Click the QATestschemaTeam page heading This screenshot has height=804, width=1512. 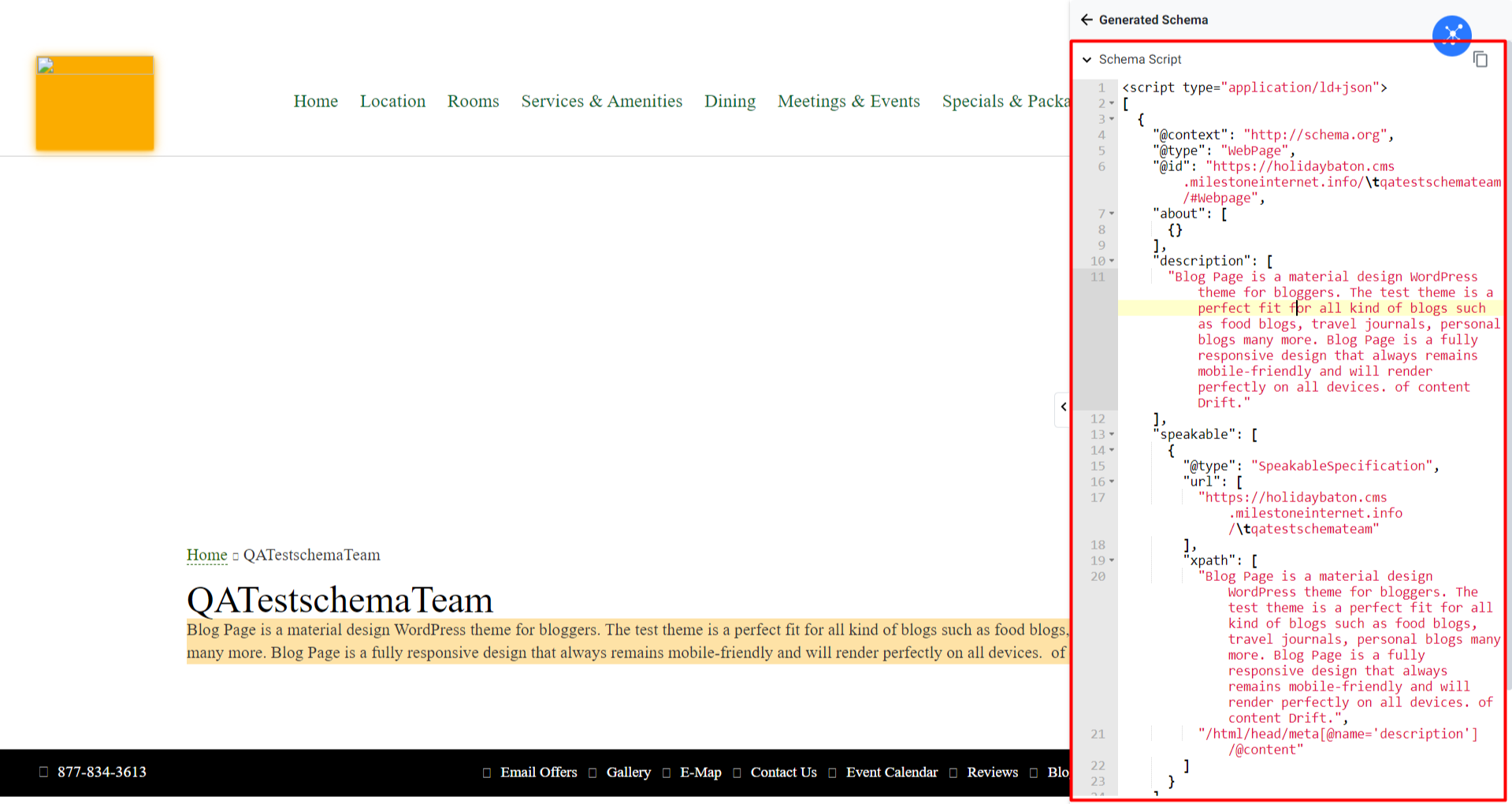point(340,601)
